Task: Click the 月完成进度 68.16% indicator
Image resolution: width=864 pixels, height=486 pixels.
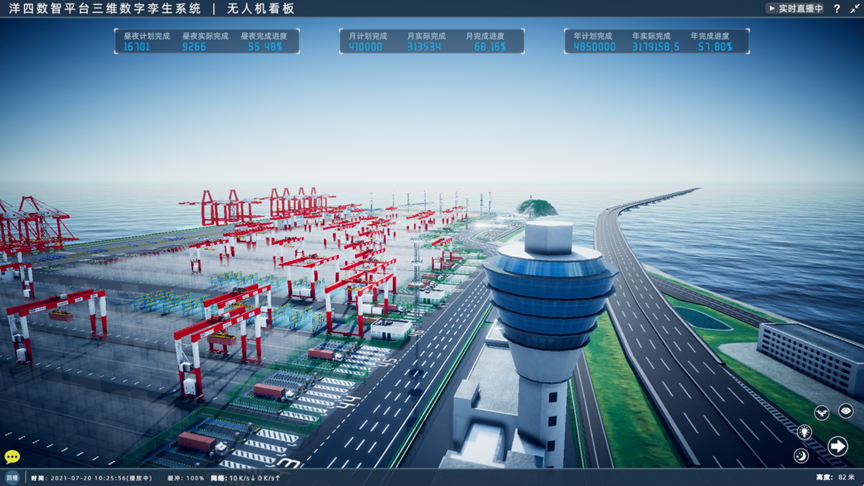Action: click(x=489, y=46)
